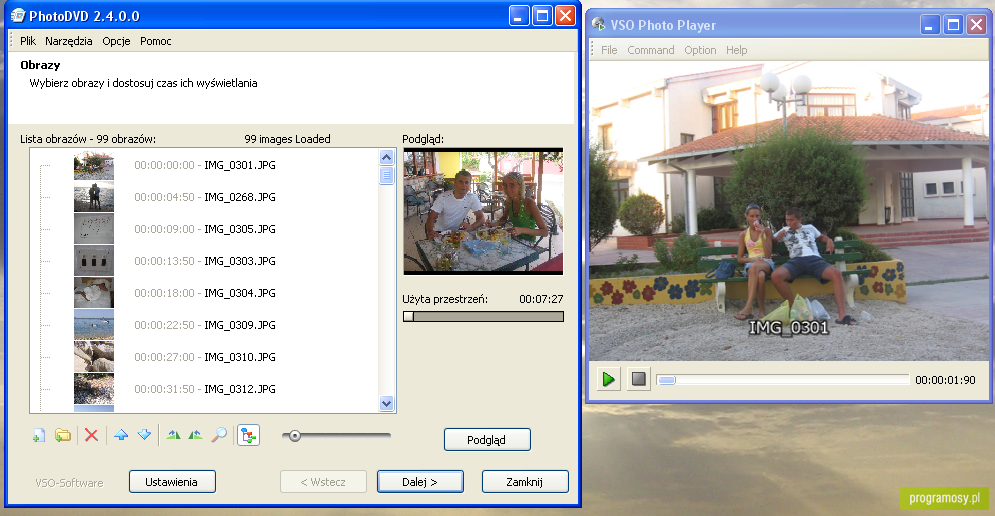The height and width of the screenshot is (516, 995).
Task: Open Option menu in VSO Photo Player
Action: point(700,50)
